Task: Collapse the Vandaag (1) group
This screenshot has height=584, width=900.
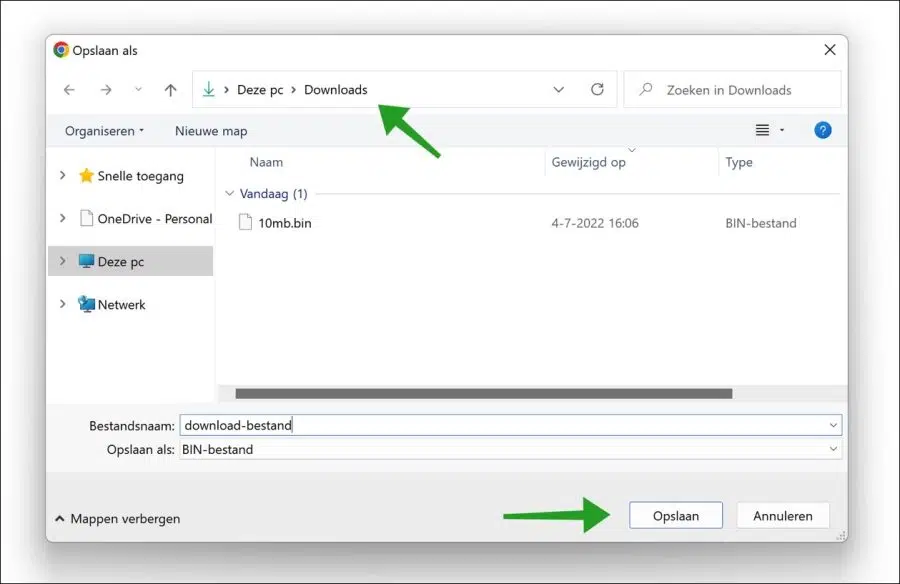Action: click(x=230, y=194)
